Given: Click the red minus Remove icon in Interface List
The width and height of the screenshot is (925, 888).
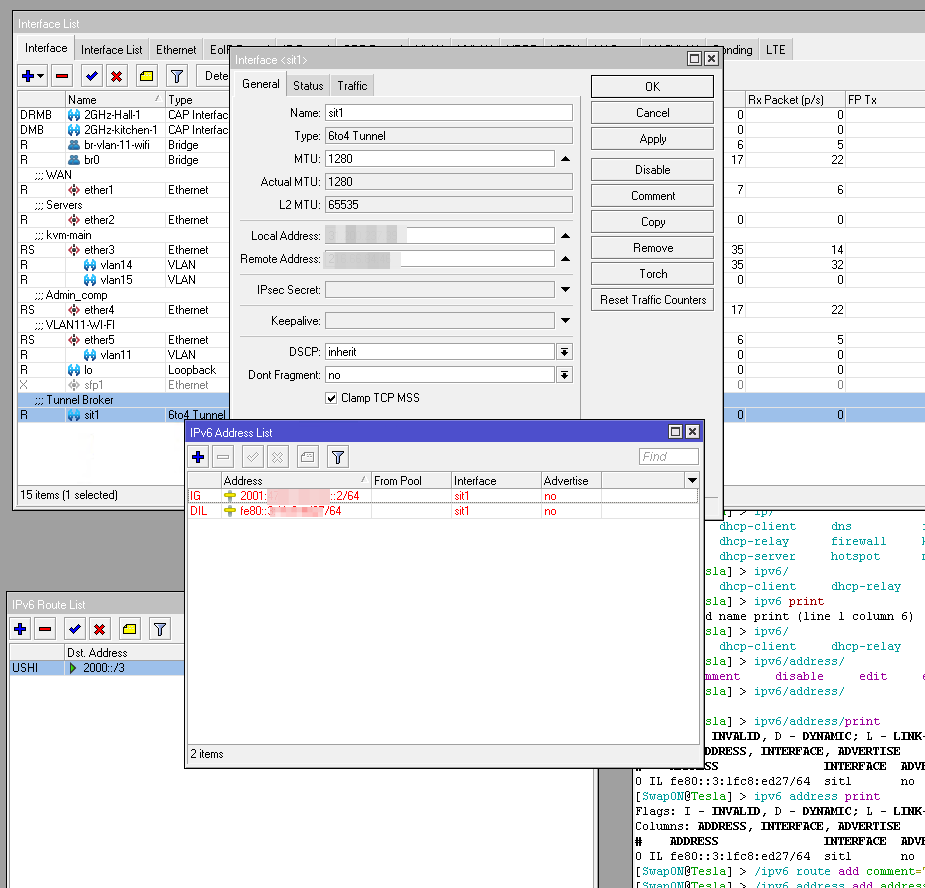Looking at the screenshot, I should [62, 76].
